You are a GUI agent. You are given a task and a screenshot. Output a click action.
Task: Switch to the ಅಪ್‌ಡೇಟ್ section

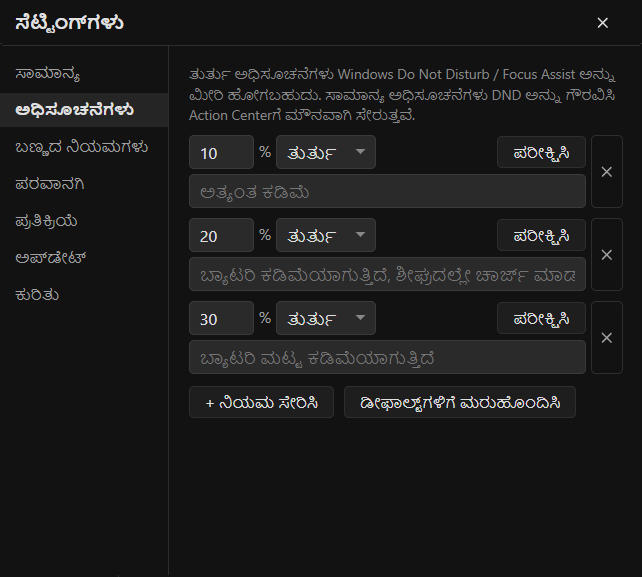(84, 258)
